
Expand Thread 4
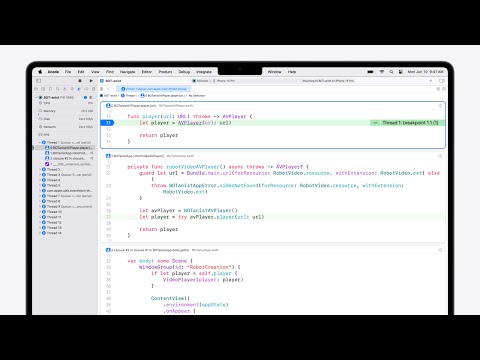[x=40, y=180]
